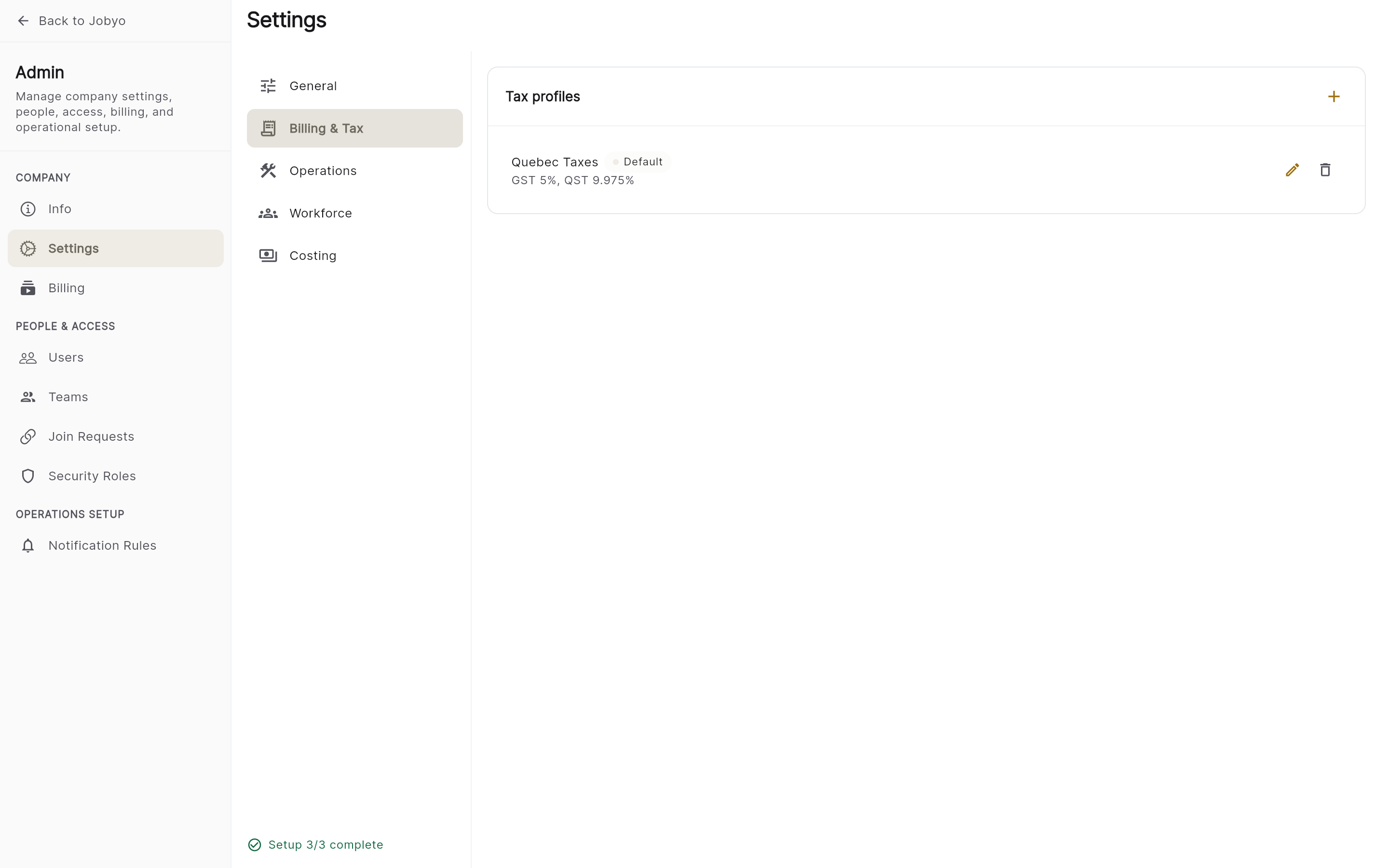The height and width of the screenshot is (868, 1389).
Task: Click the Info circle icon in sidebar
Action: tap(28, 209)
